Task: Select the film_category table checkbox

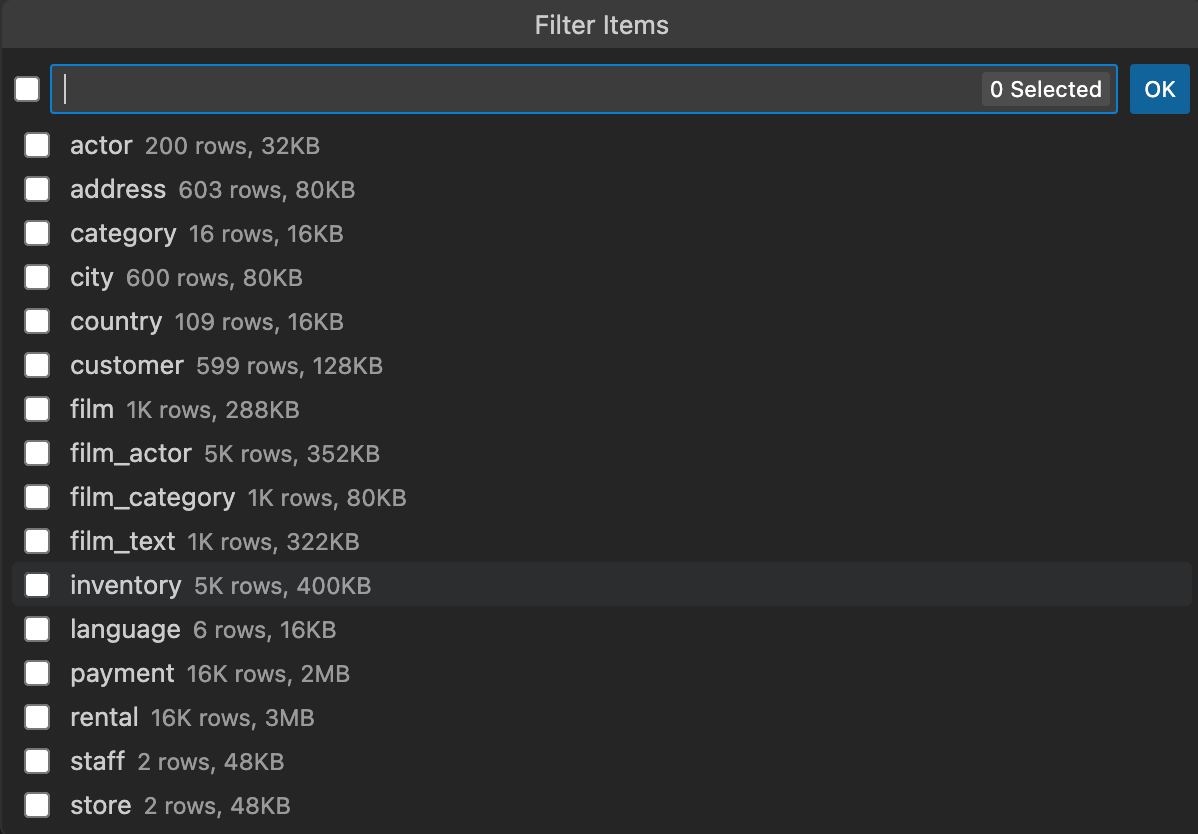Action: pyautogui.click(x=37, y=497)
